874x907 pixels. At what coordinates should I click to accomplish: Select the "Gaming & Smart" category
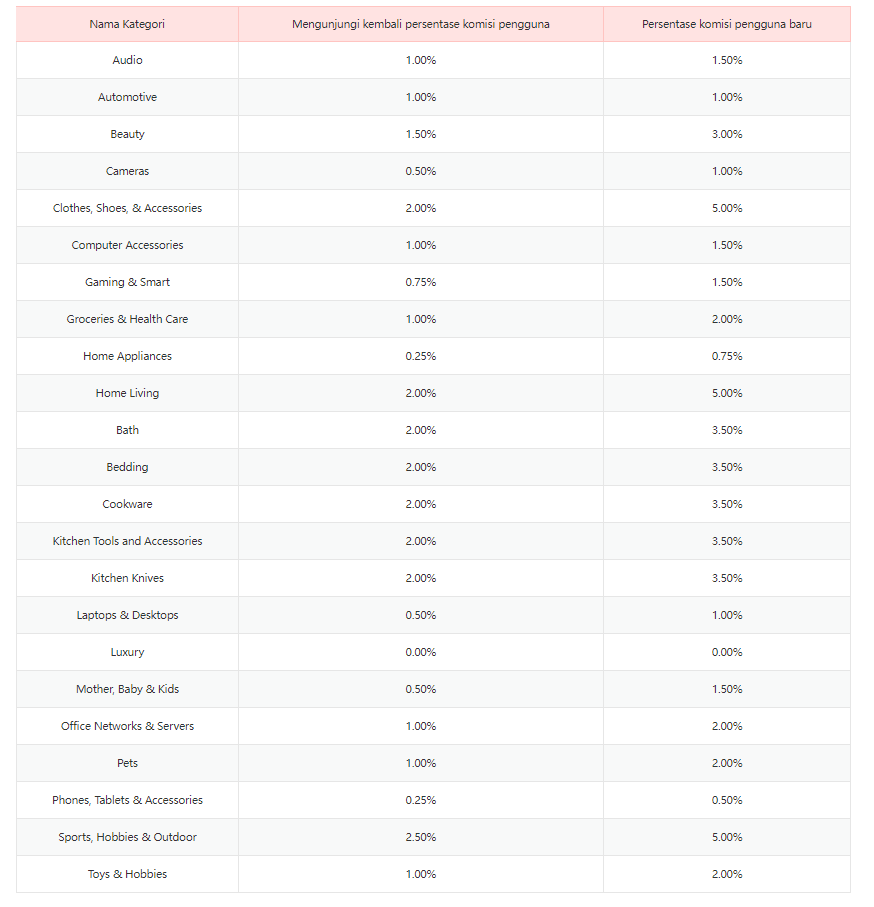click(x=127, y=283)
